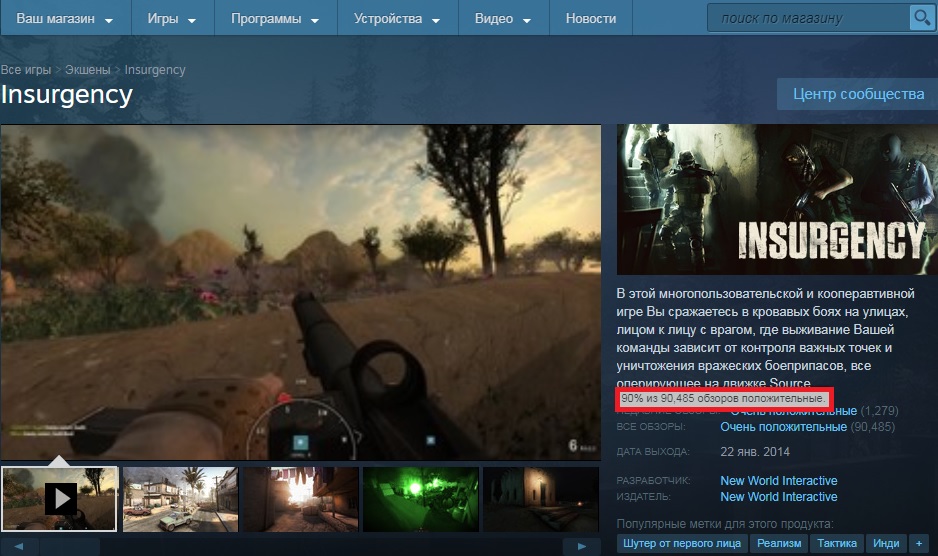Click the right scroll arrow under thumbnails
The width and height of the screenshot is (938, 556).
click(x=581, y=546)
